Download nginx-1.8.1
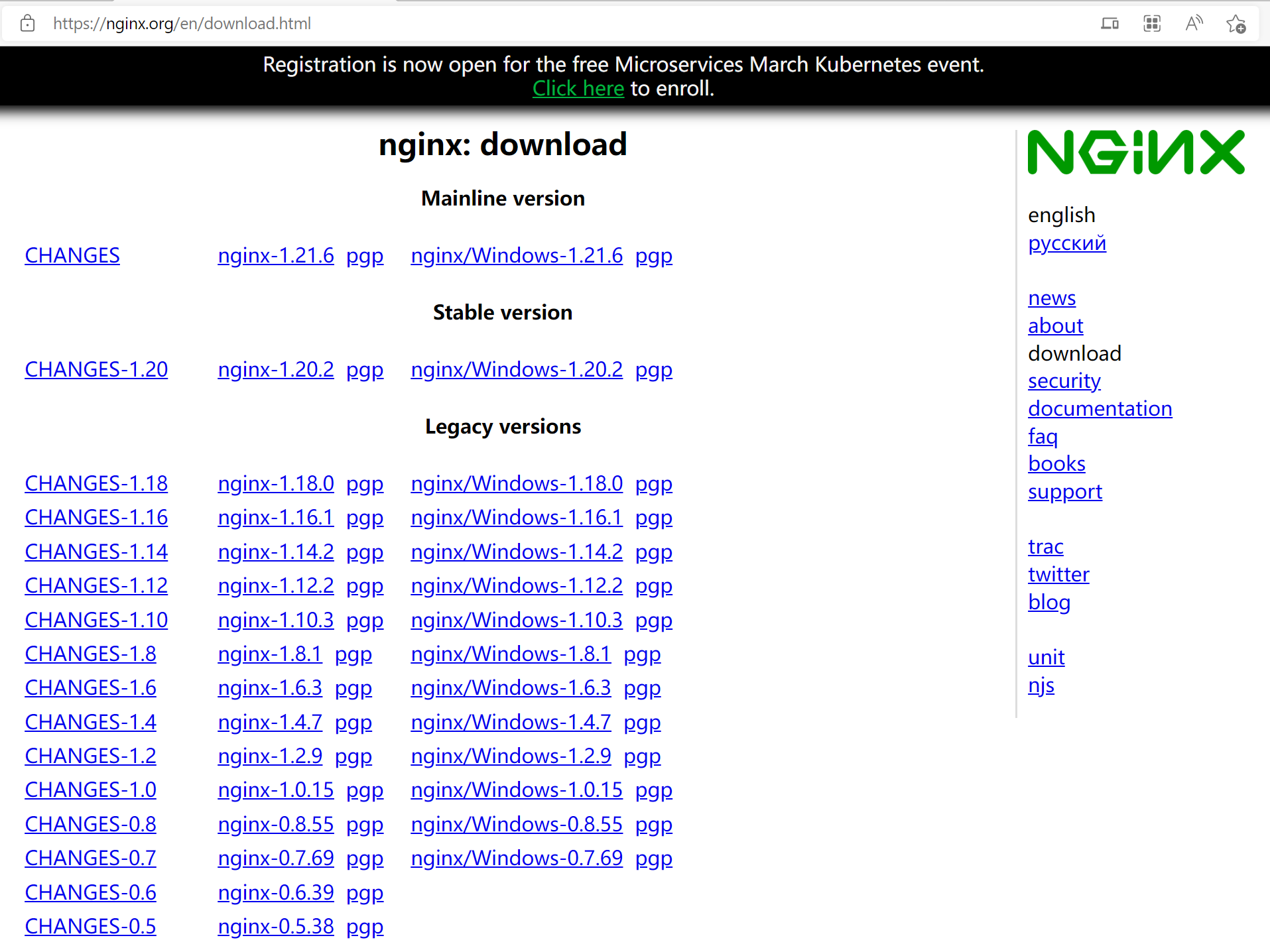The image size is (1270, 952). pyautogui.click(x=270, y=654)
